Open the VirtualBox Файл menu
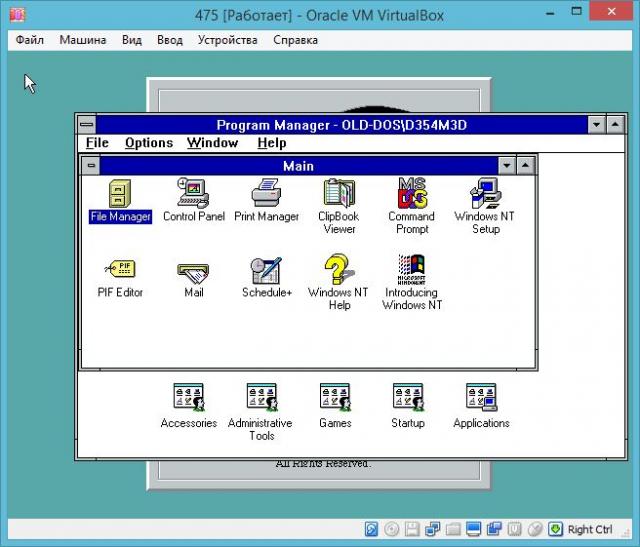 [29, 40]
